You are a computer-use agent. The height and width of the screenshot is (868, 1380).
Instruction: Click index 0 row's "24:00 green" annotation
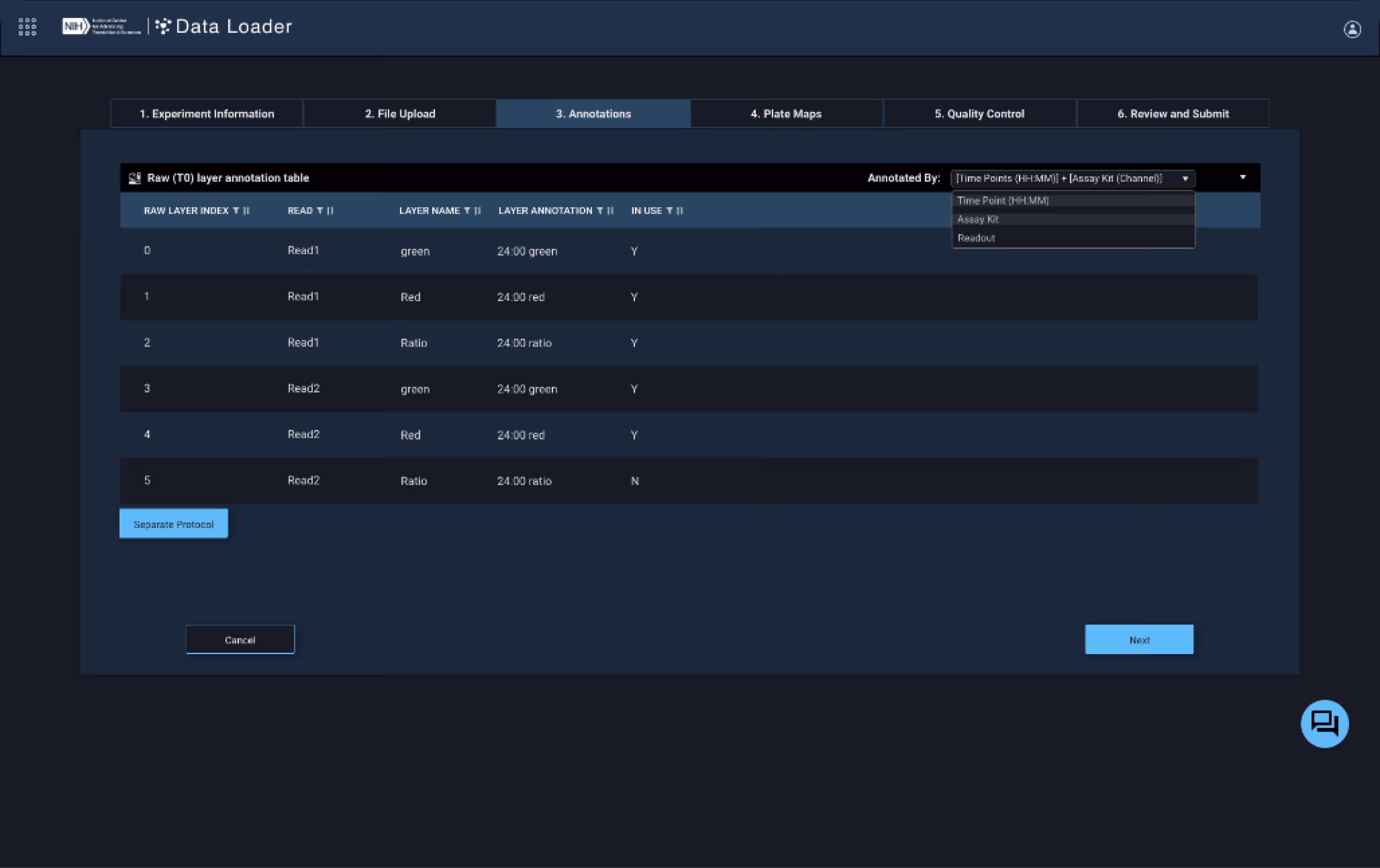click(x=527, y=251)
